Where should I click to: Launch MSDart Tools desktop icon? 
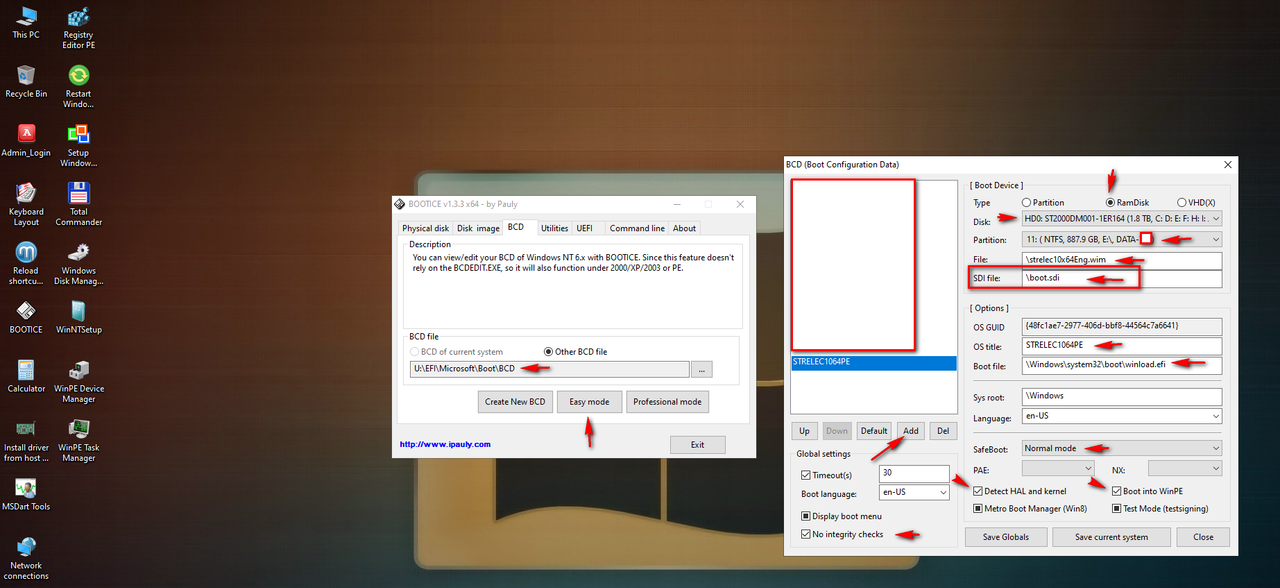pyautogui.click(x=26, y=495)
